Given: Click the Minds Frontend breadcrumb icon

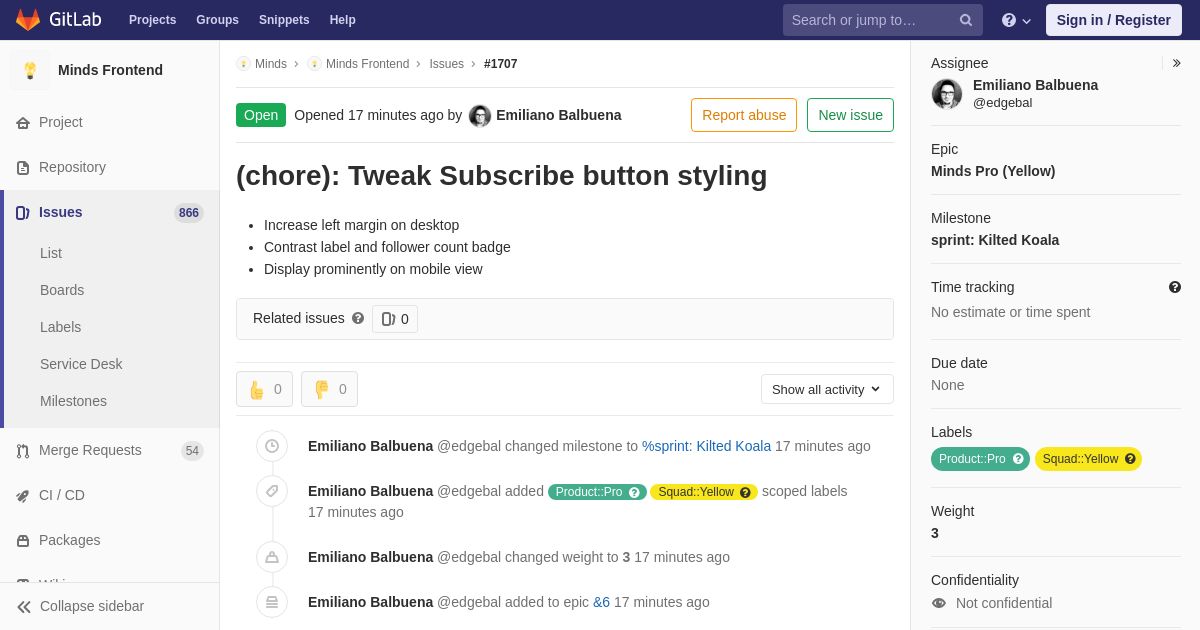Looking at the screenshot, I should coord(314,64).
